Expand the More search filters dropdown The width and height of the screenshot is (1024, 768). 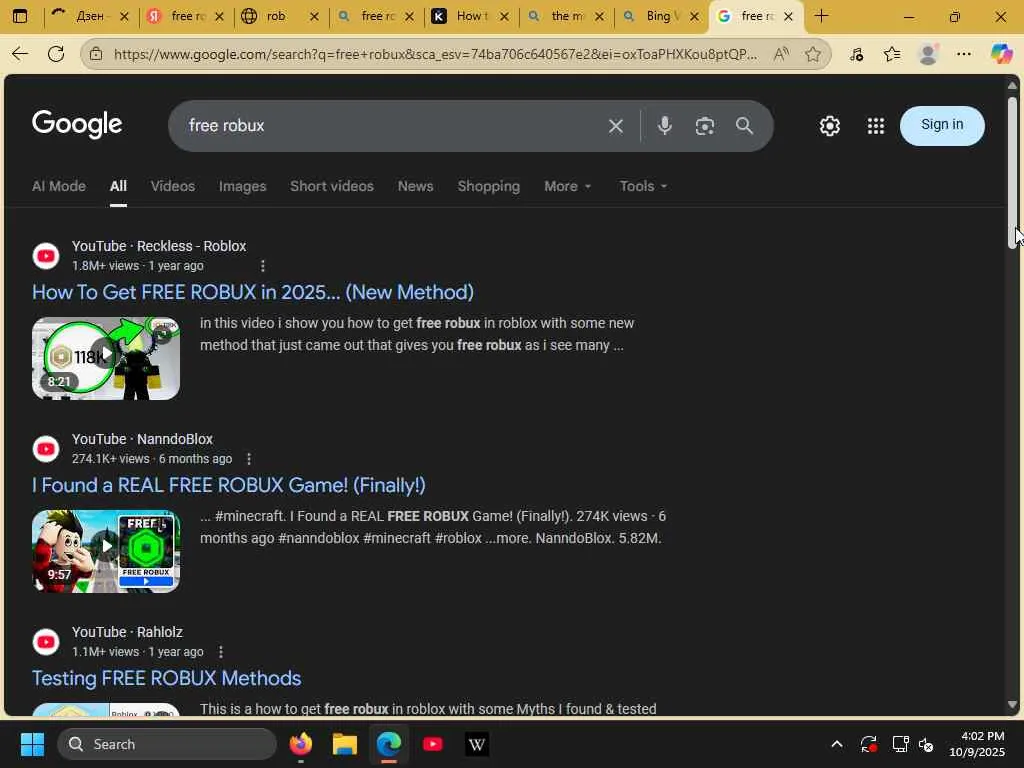(x=567, y=186)
